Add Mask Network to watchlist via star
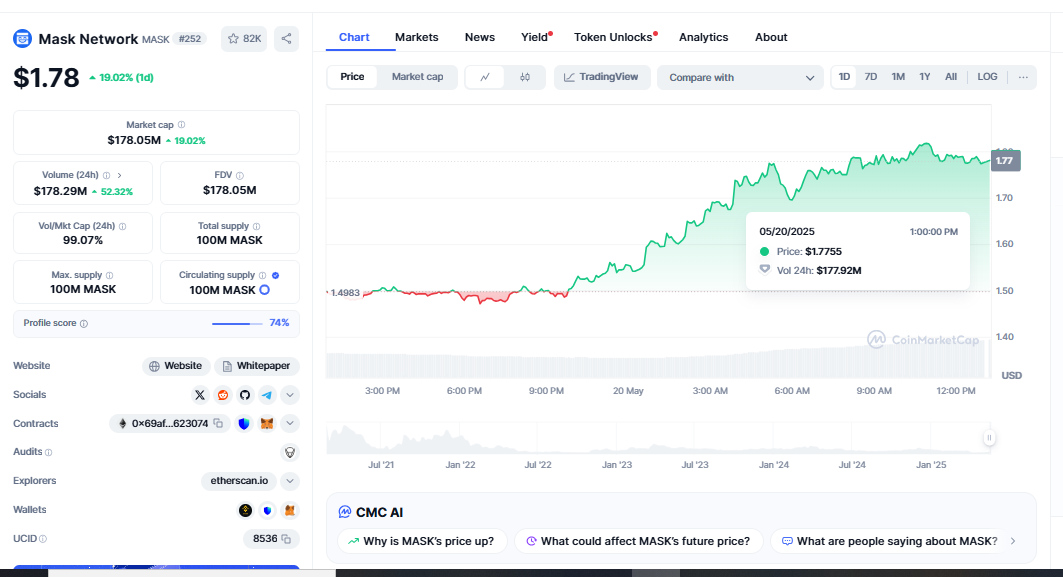The width and height of the screenshot is (1063, 577). (x=243, y=39)
